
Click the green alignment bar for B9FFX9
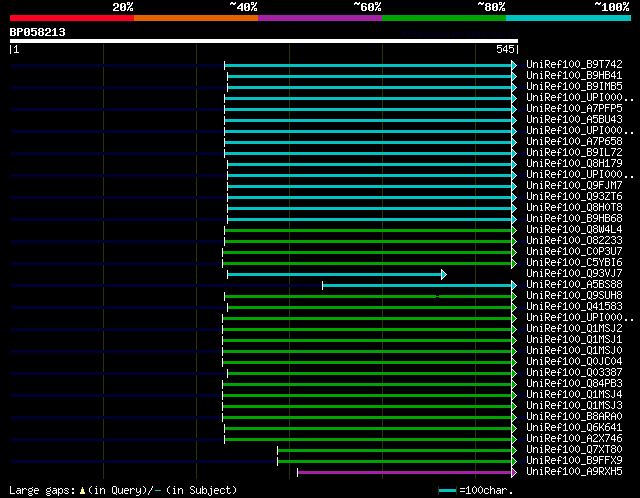(395, 461)
